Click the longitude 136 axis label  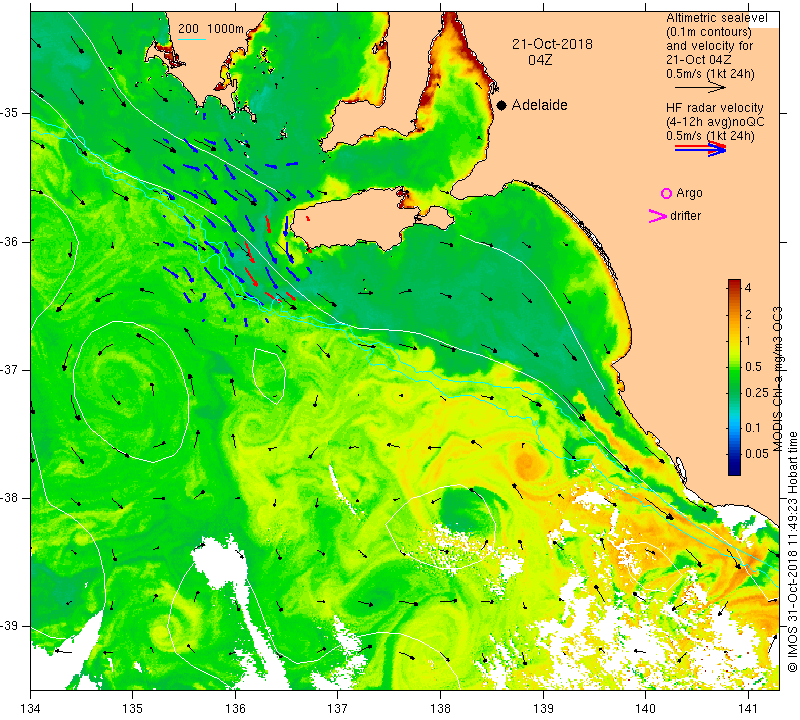click(x=235, y=709)
